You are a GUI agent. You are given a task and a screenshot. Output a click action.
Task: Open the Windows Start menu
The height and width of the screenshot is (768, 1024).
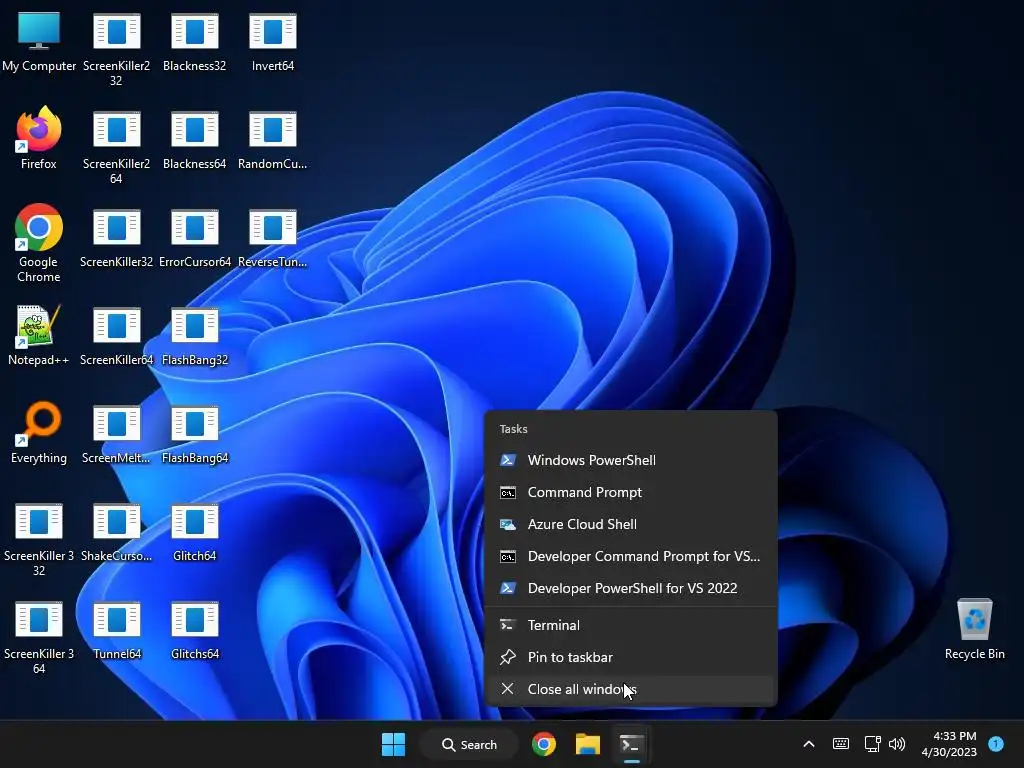[x=393, y=744]
